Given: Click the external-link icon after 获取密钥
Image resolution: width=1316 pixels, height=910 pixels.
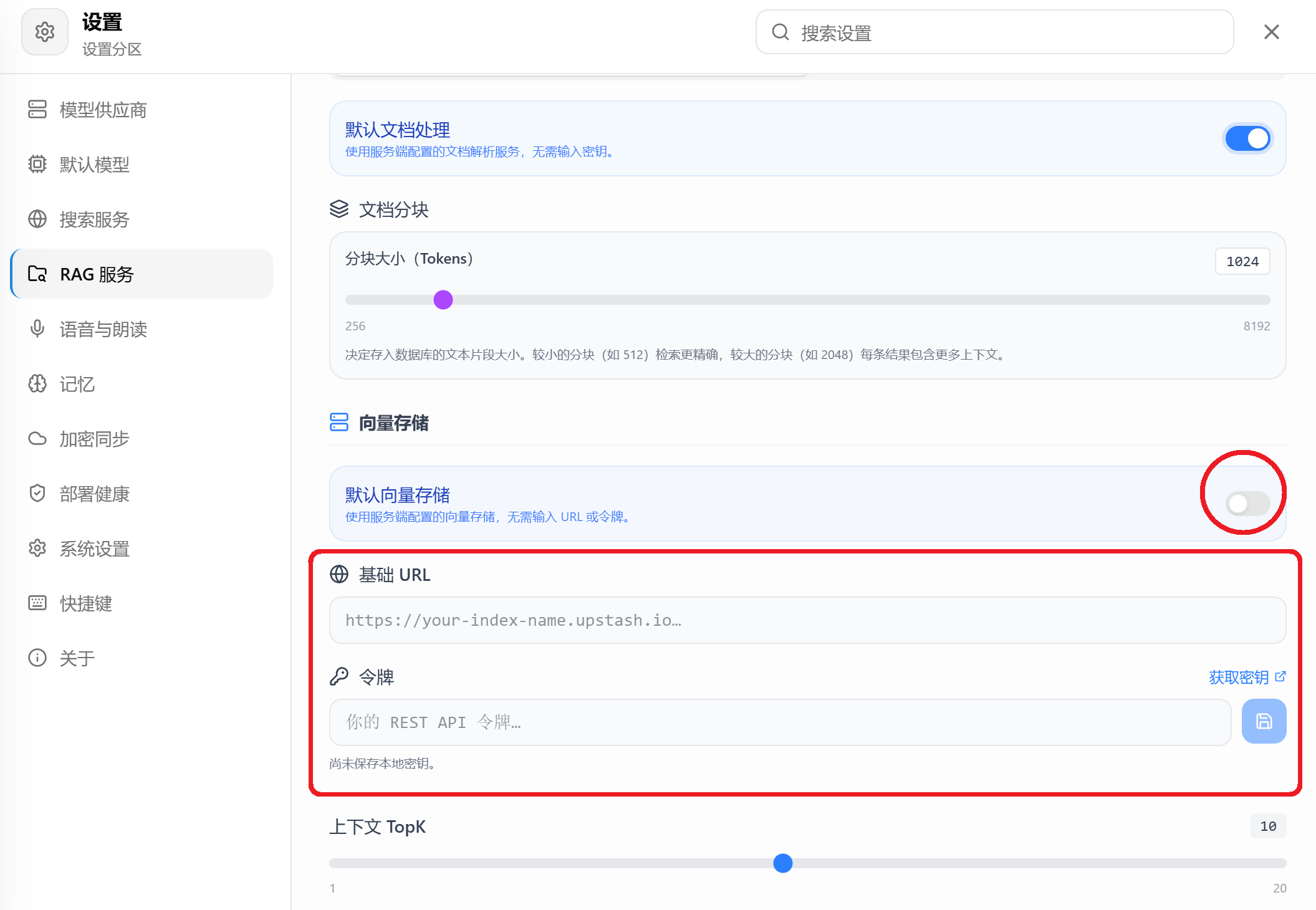Looking at the screenshot, I should [x=1280, y=676].
